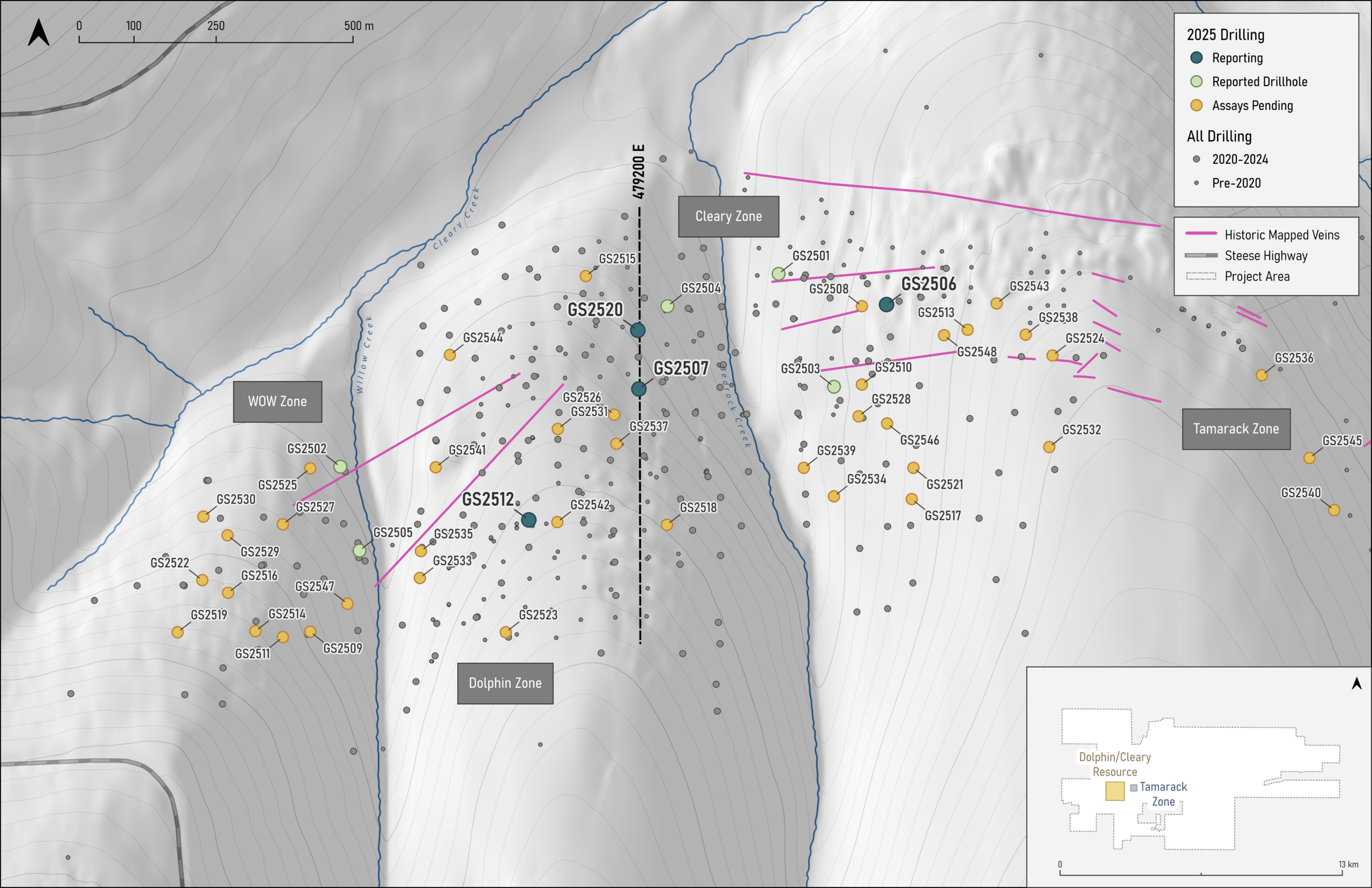This screenshot has width=1372, height=888.
Task: Click the GS2523 orange drillhole marker
Action: point(506,632)
